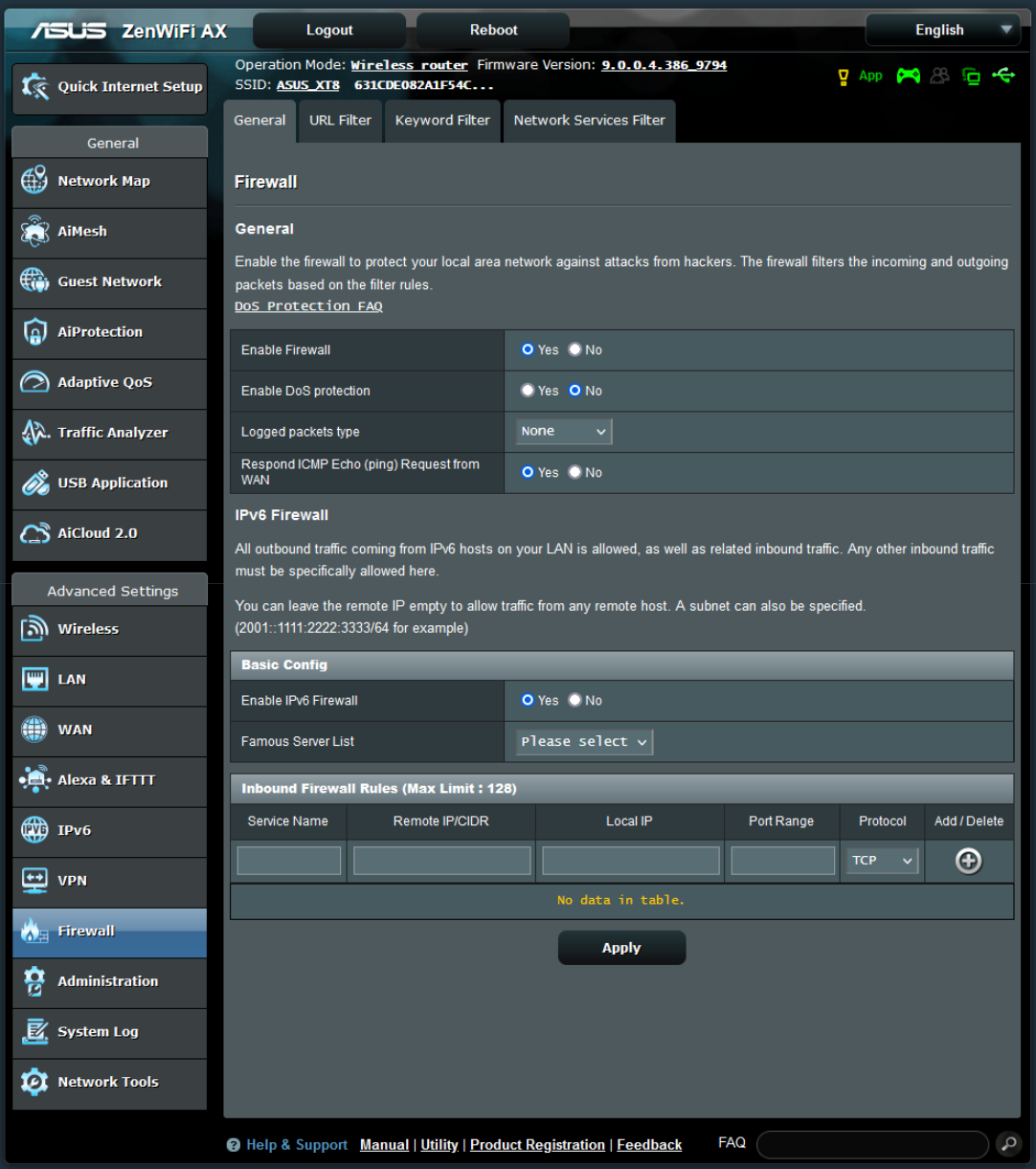Open the Quick Internet Setup wizard
This screenshot has width=1036, height=1169.
(x=110, y=87)
